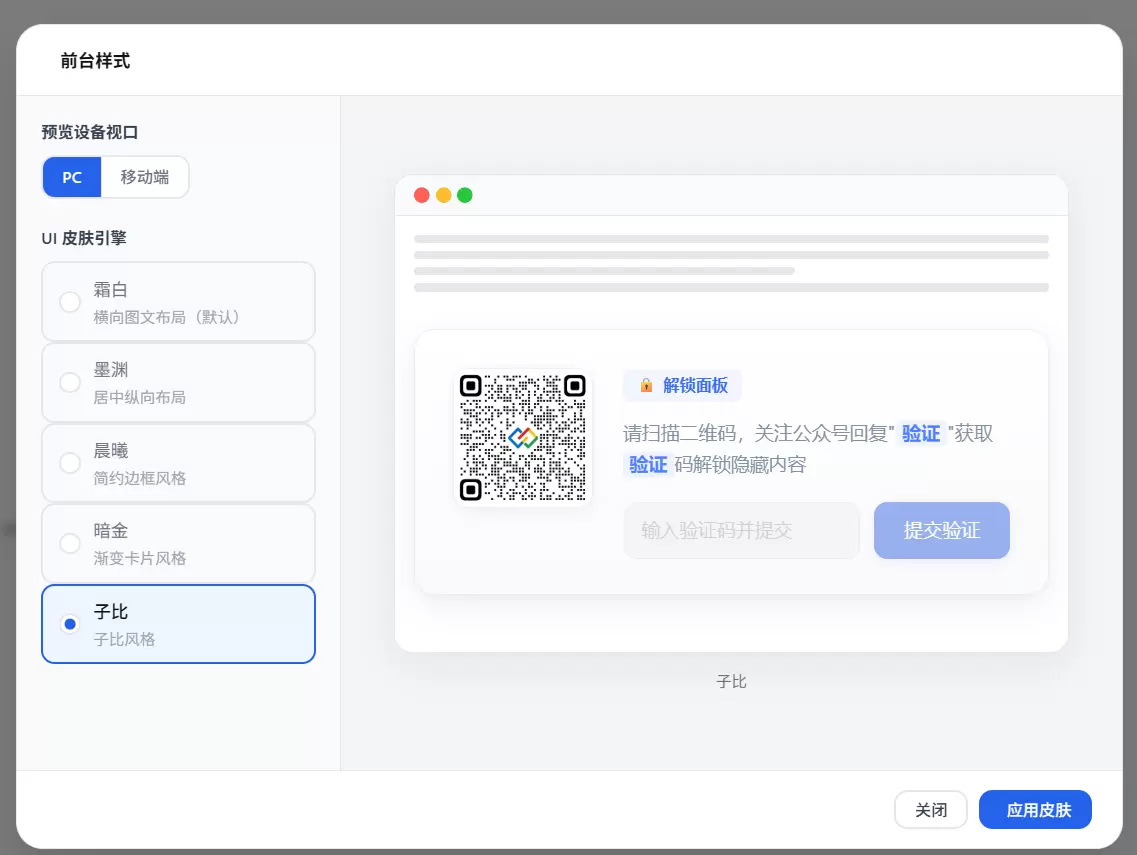Screen dimensions: 1137x855
Task: Click the 渐变卡片风格 description
Action: pyautogui.click(x=139, y=558)
